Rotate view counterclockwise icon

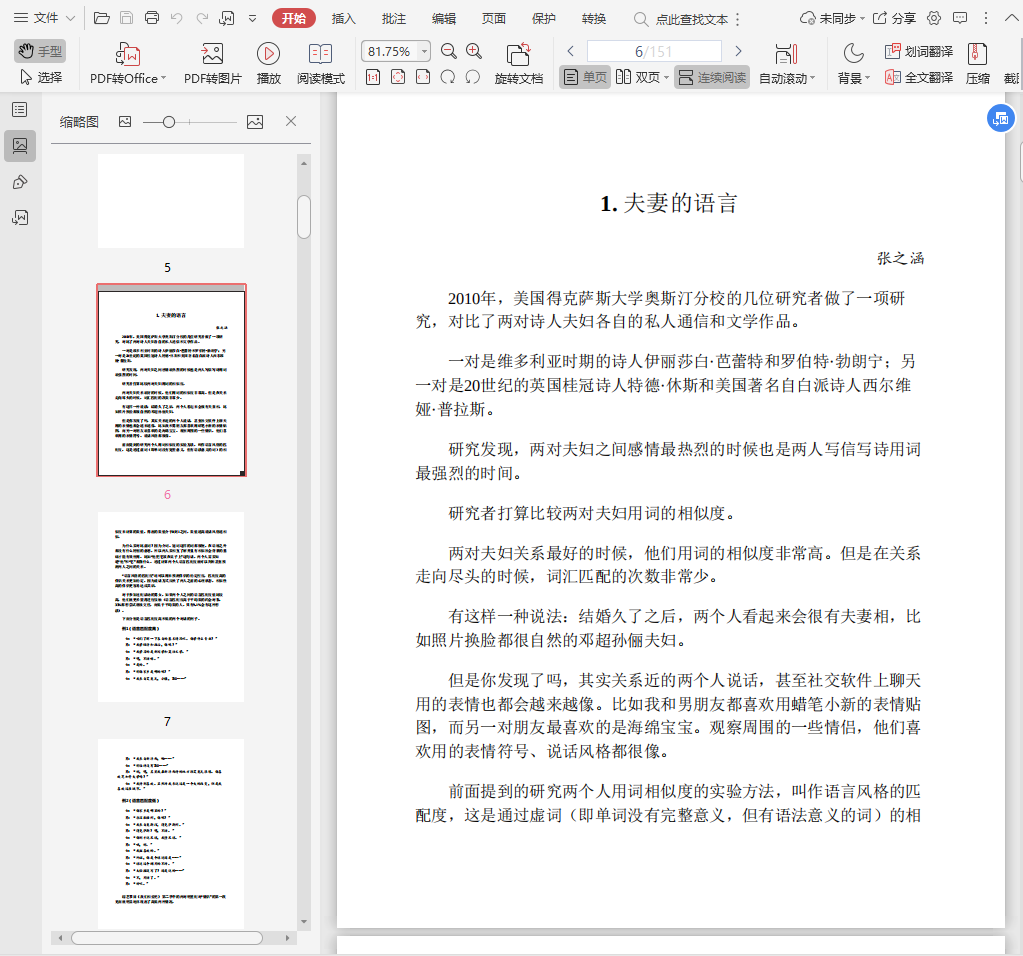pos(473,77)
